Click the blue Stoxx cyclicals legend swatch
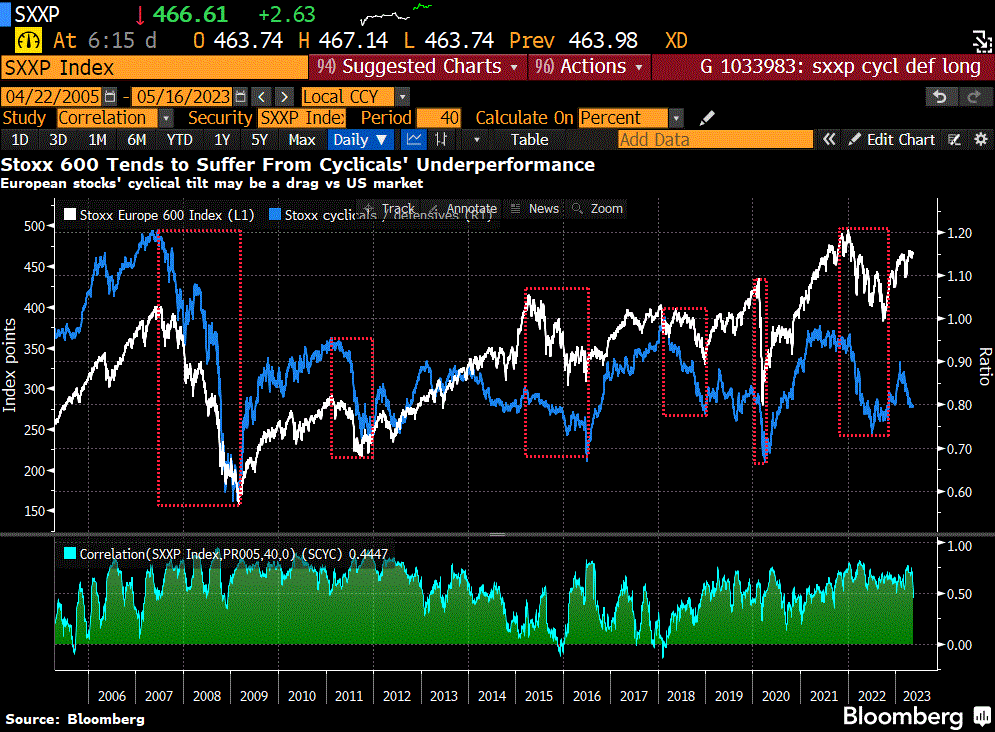 (x=275, y=215)
